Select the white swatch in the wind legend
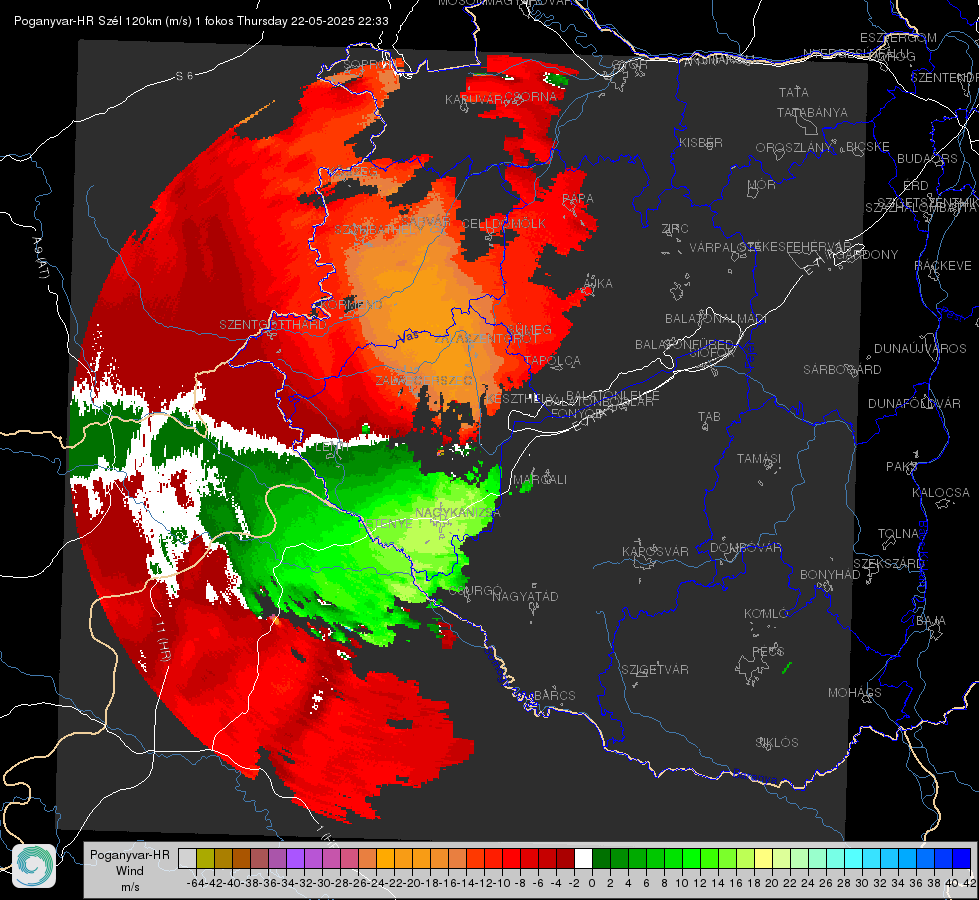This screenshot has width=979, height=900. [x=583, y=859]
